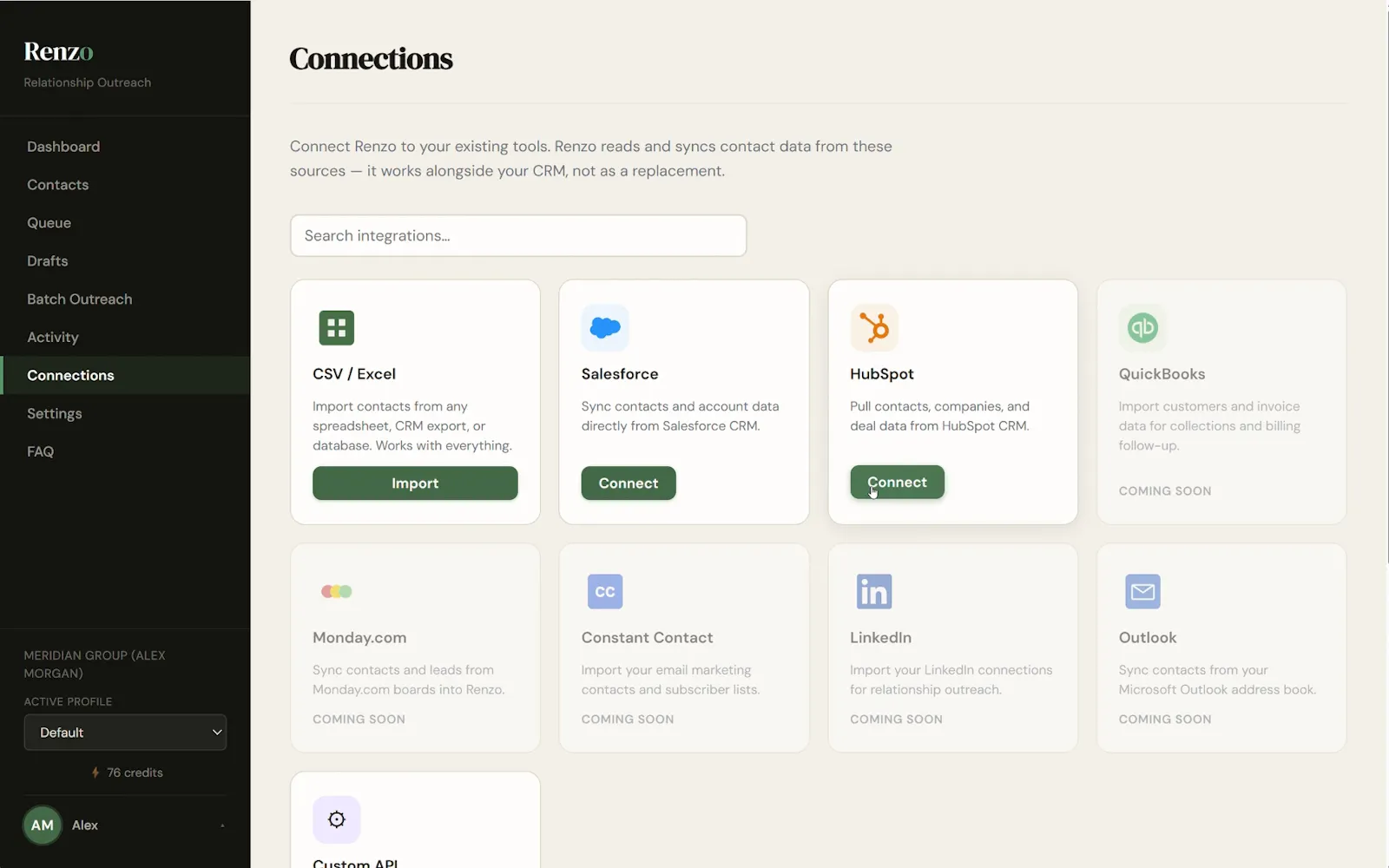The image size is (1389, 868).
Task: Click the Monday.com card title
Action: coord(359,638)
